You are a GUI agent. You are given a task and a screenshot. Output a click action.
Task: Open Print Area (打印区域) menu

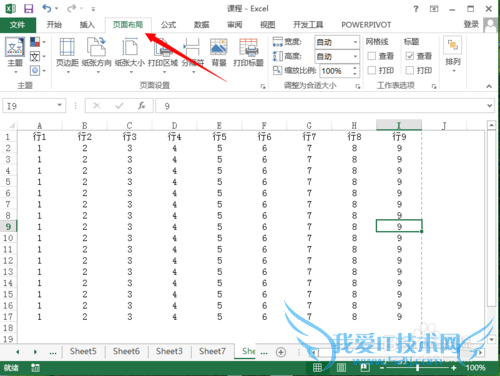[x=163, y=55]
